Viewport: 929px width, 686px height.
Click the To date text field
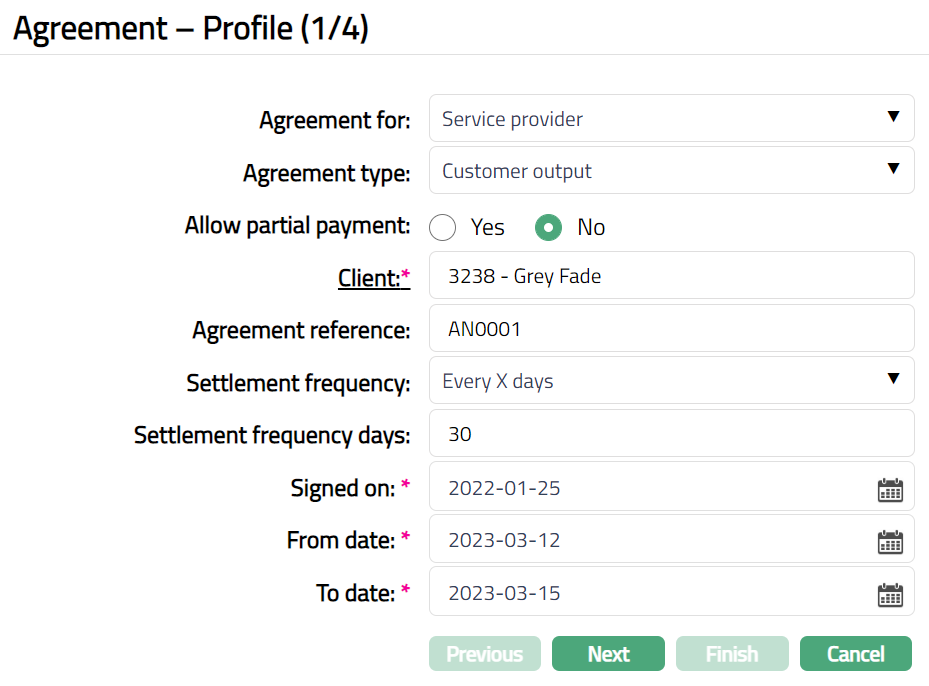coord(650,593)
